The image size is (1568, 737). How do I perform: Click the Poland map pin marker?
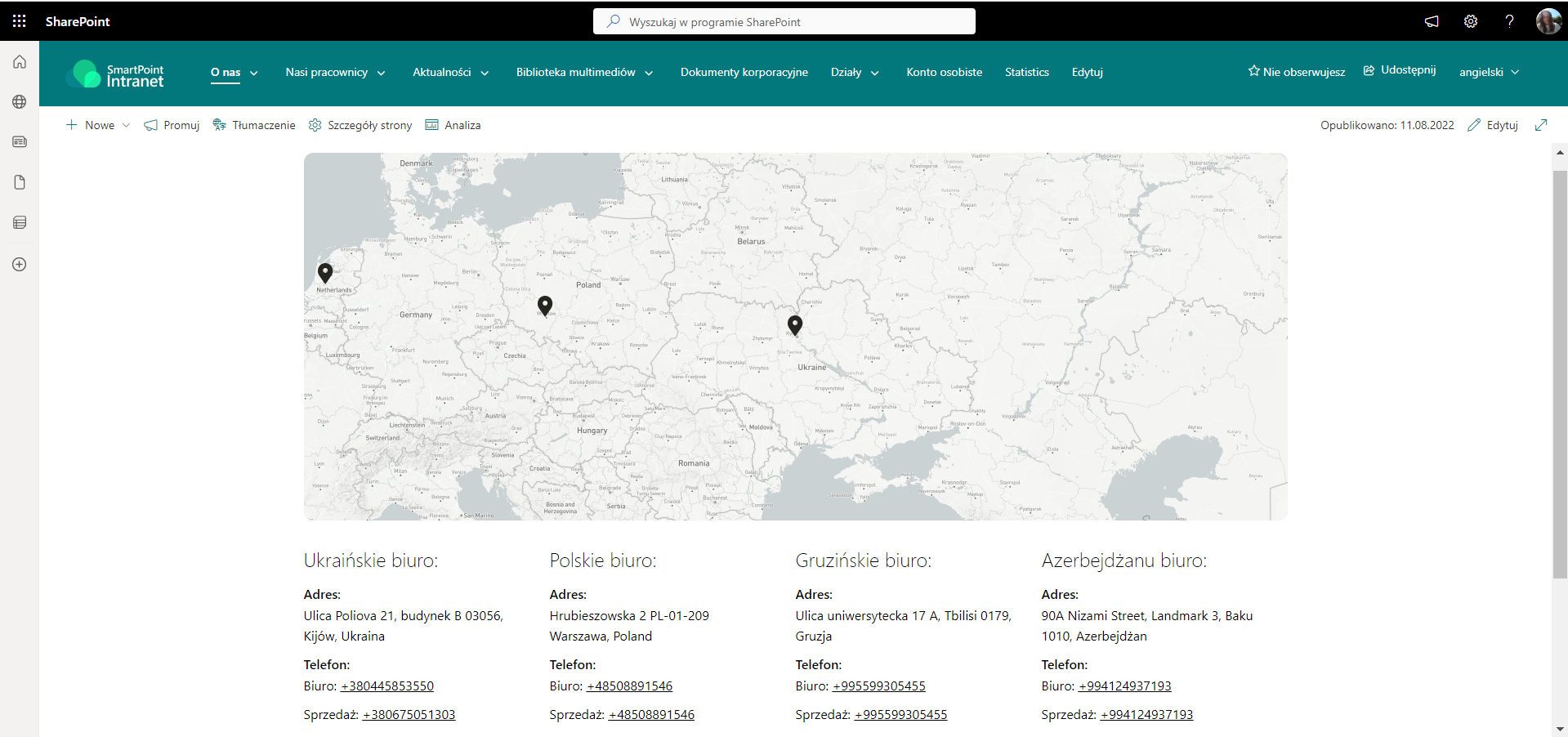tap(545, 306)
